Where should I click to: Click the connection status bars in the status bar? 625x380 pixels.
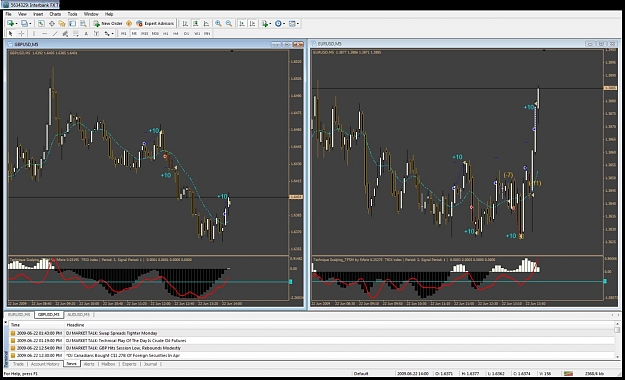pyautogui.click(x=568, y=374)
